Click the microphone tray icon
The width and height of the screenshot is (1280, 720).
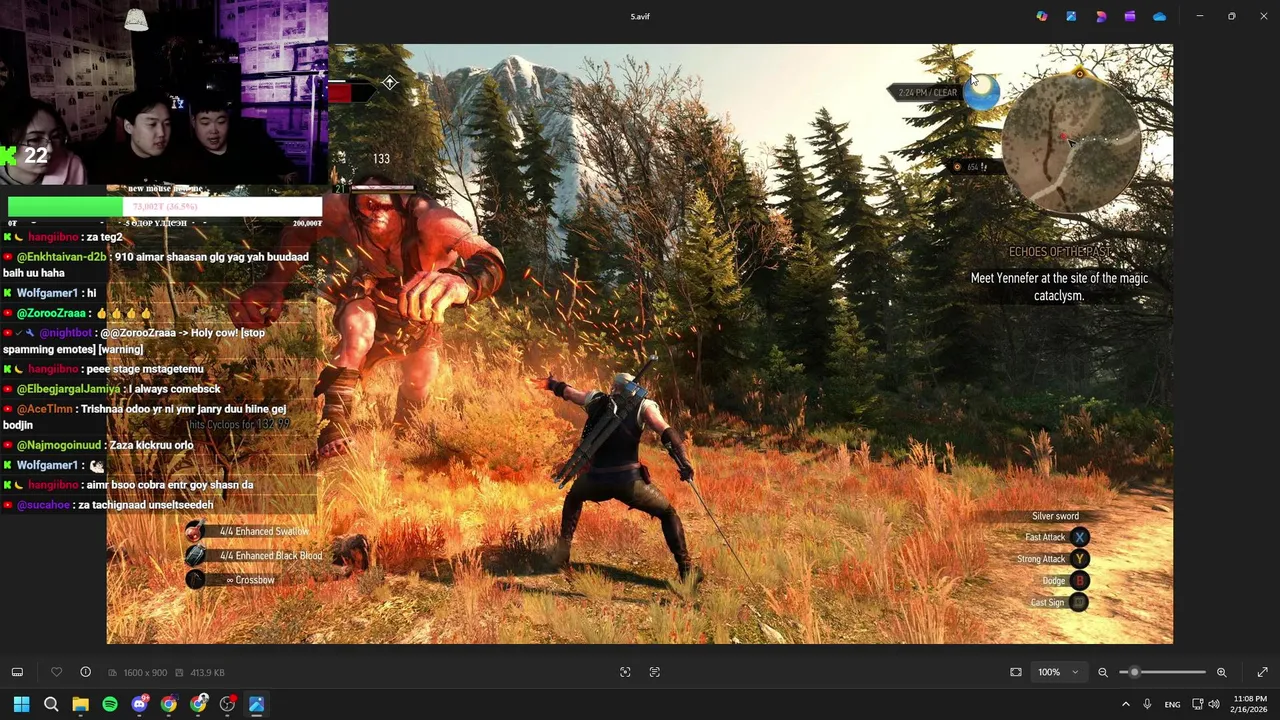pyautogui.click(x=1147, y=704)
